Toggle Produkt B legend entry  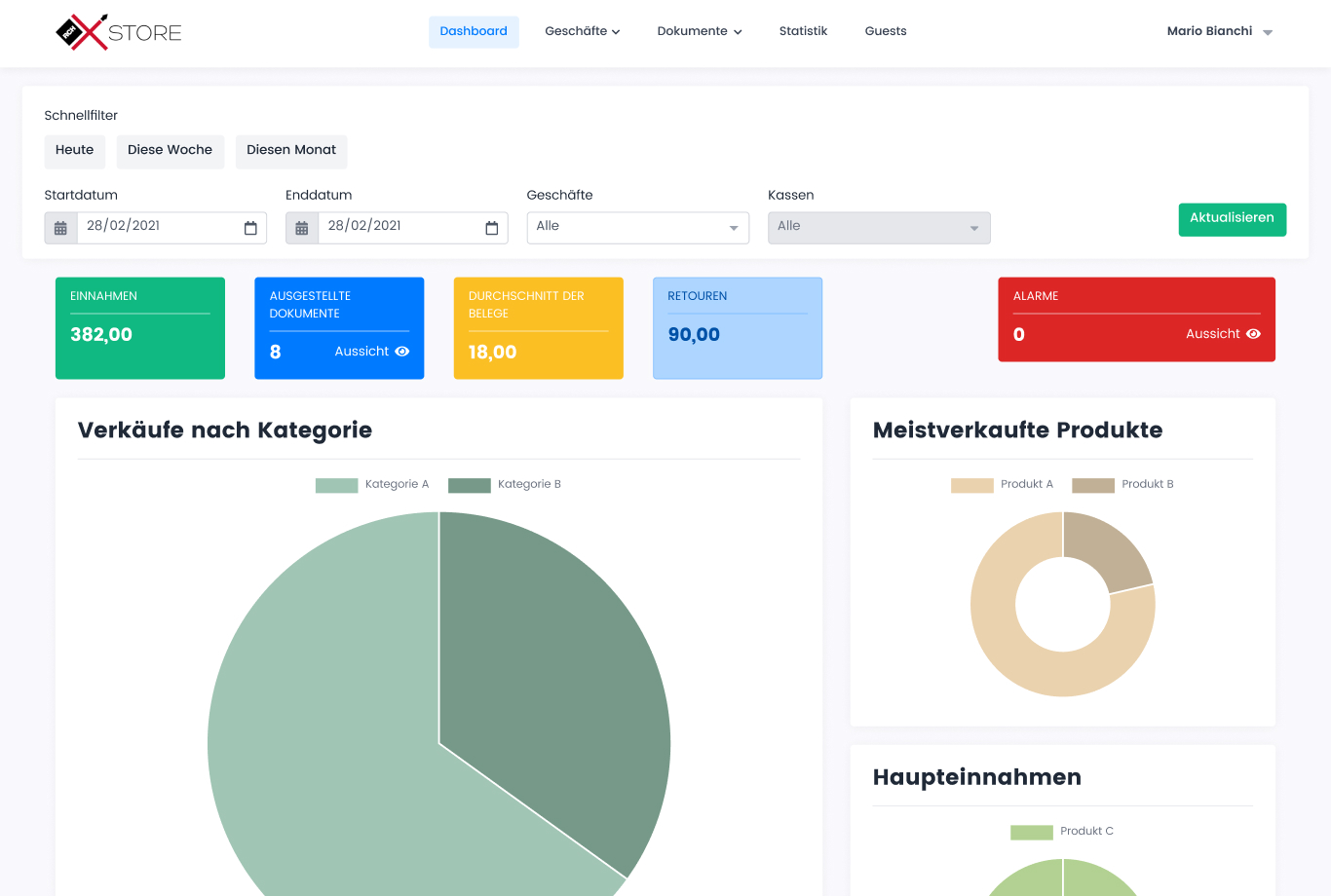point(1123,484)
